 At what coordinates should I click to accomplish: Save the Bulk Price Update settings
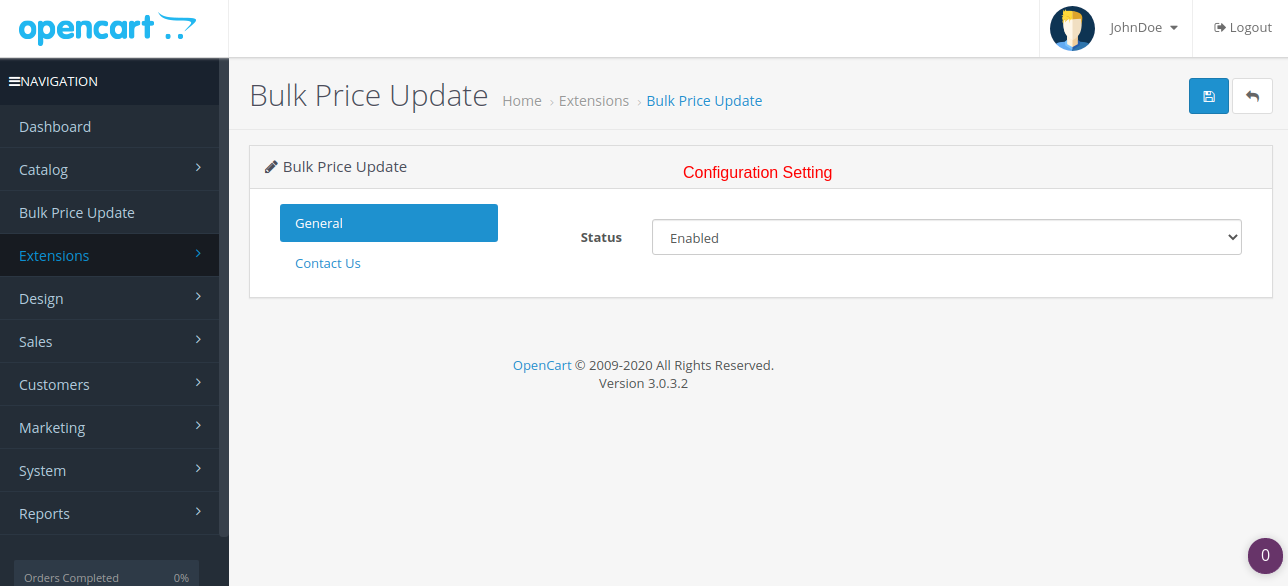(1208, 95)
